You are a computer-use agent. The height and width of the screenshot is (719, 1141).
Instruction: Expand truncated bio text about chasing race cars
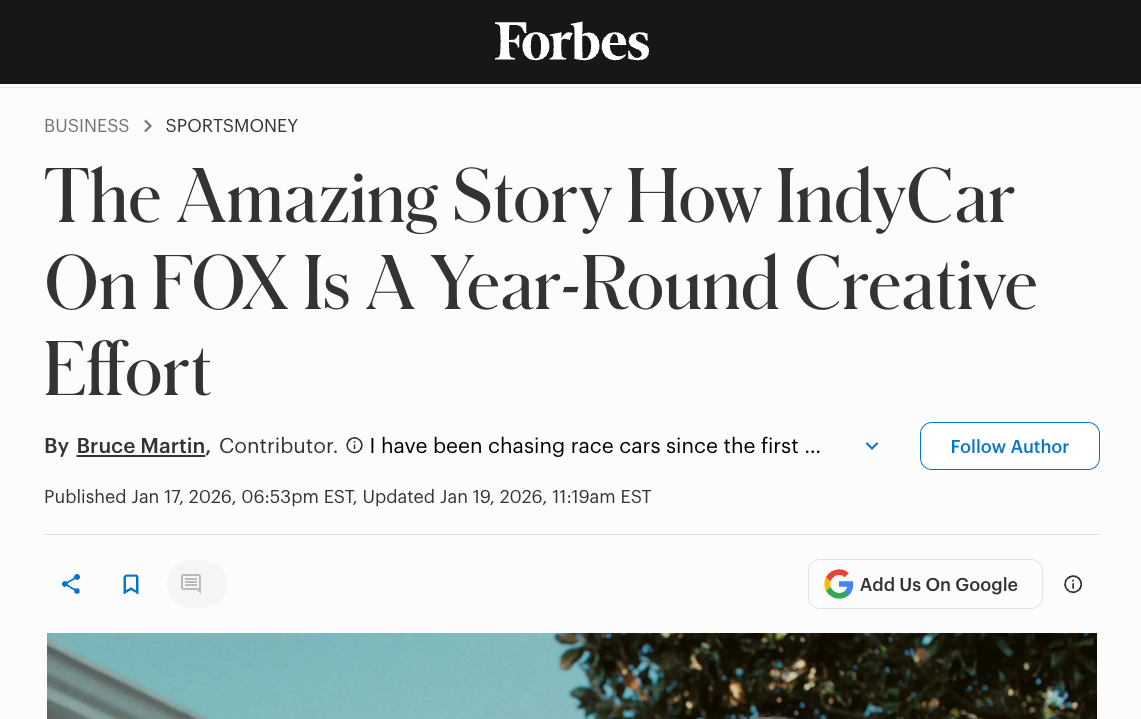(x=595, y=445)
